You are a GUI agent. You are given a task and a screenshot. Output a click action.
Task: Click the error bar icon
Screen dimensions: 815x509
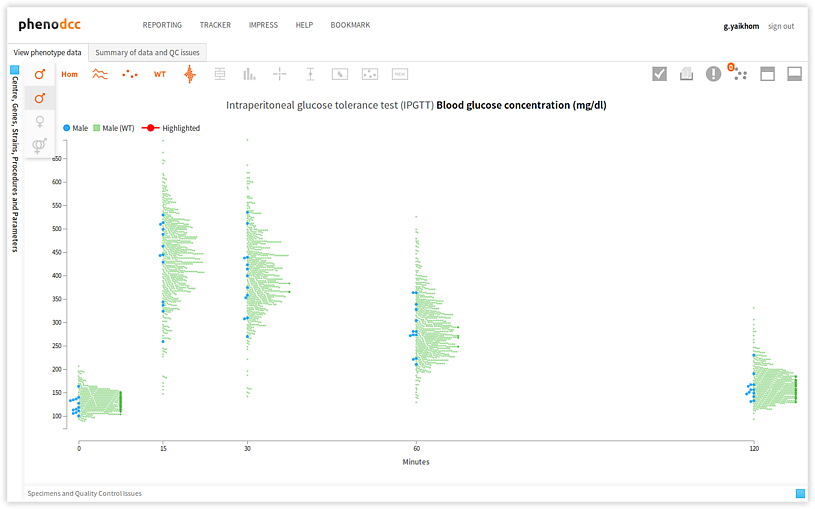pos(310,74)
